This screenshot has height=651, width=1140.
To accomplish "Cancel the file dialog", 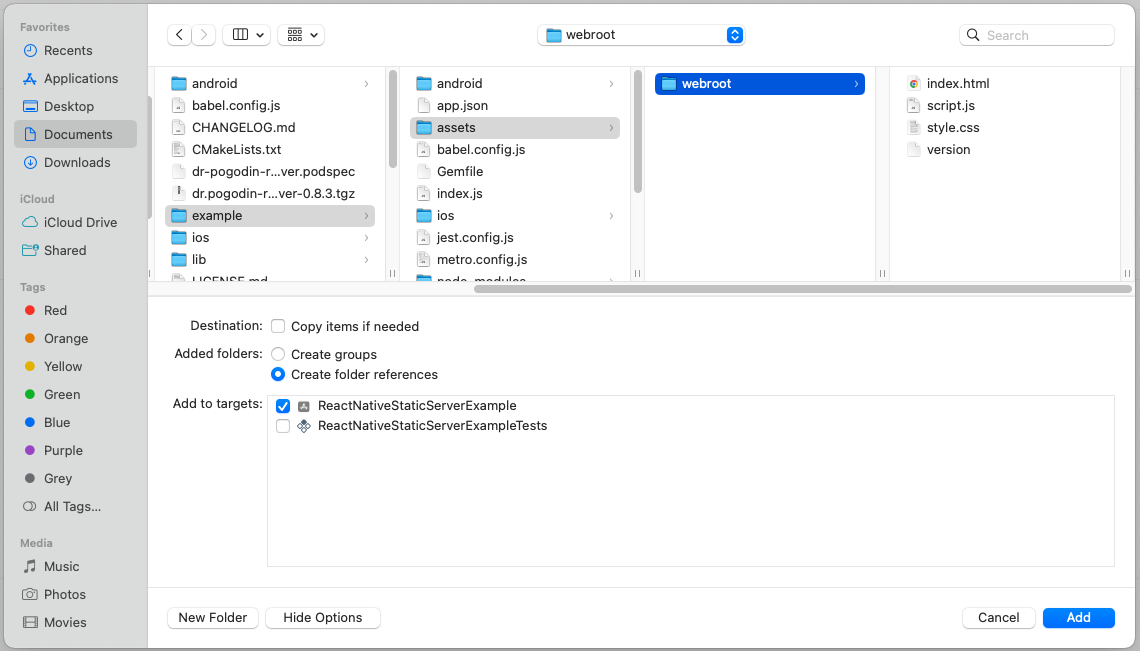I will (998, 618).
